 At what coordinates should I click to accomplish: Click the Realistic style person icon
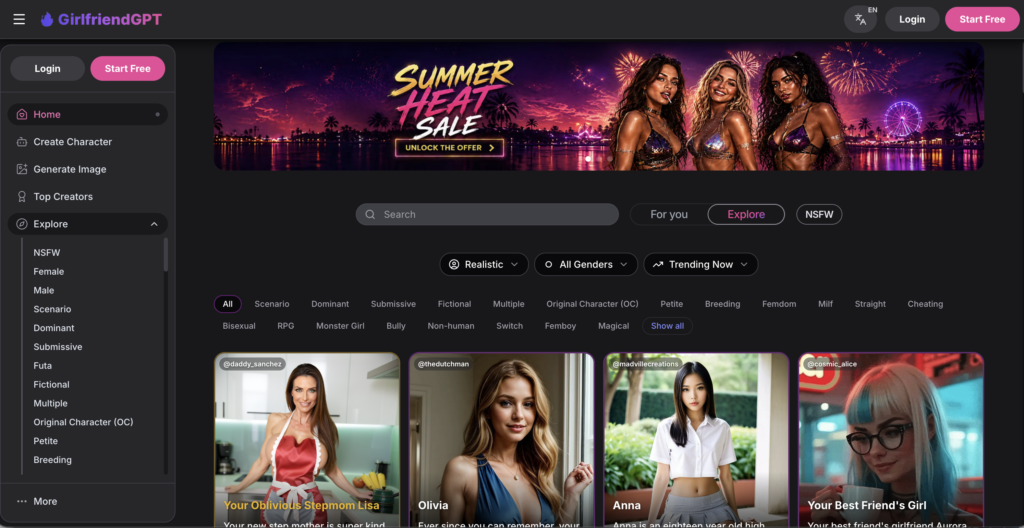pos(454,265)
